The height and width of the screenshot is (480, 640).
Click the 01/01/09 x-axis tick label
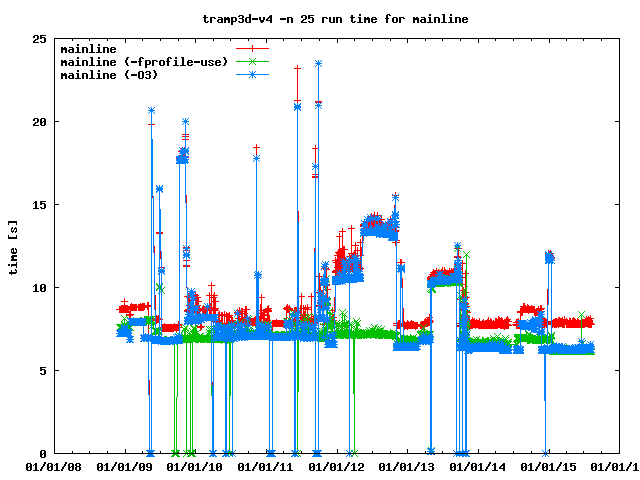[x=124, y=466]
